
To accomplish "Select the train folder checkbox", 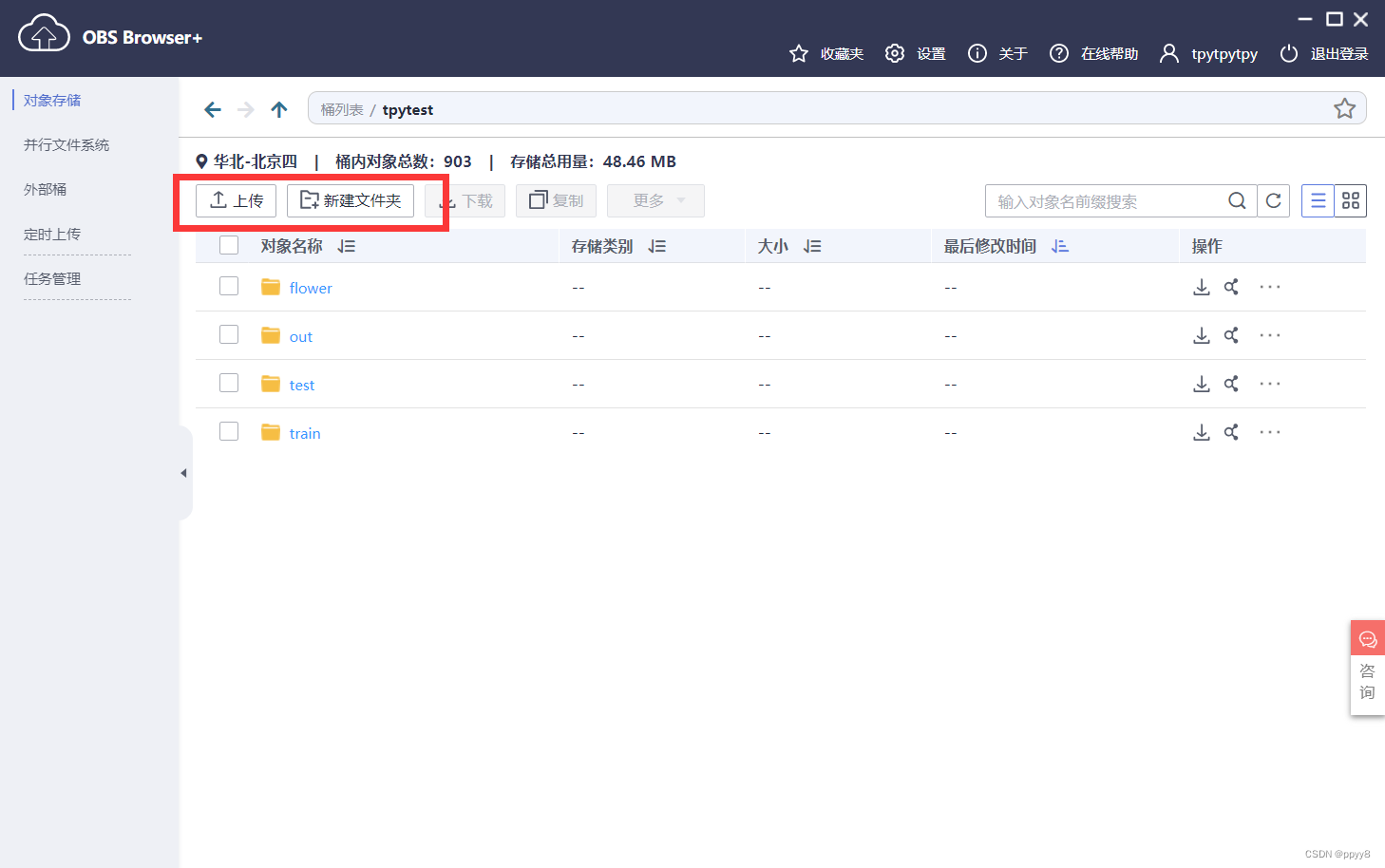I will pos(229,431).
